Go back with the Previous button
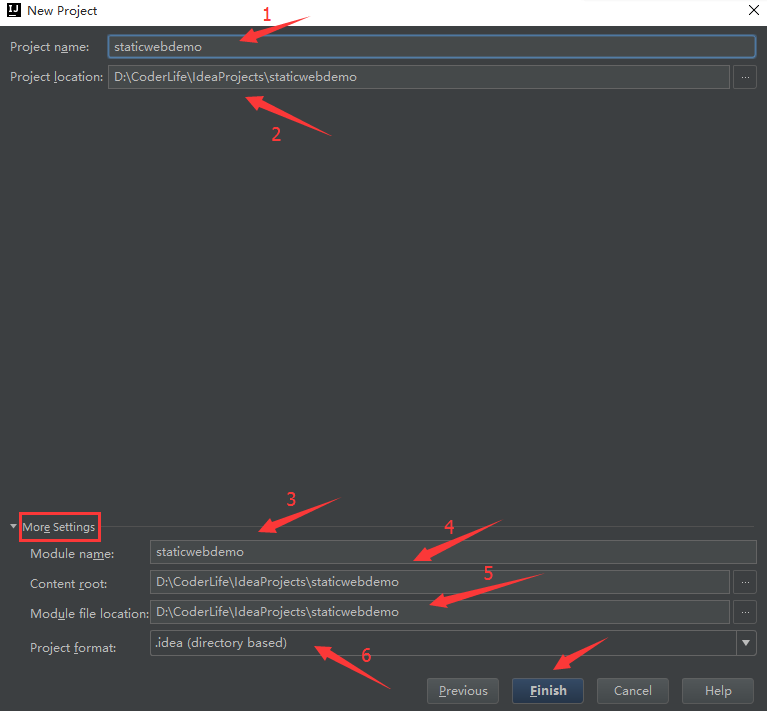767x711 pixels. coord(463,690)
